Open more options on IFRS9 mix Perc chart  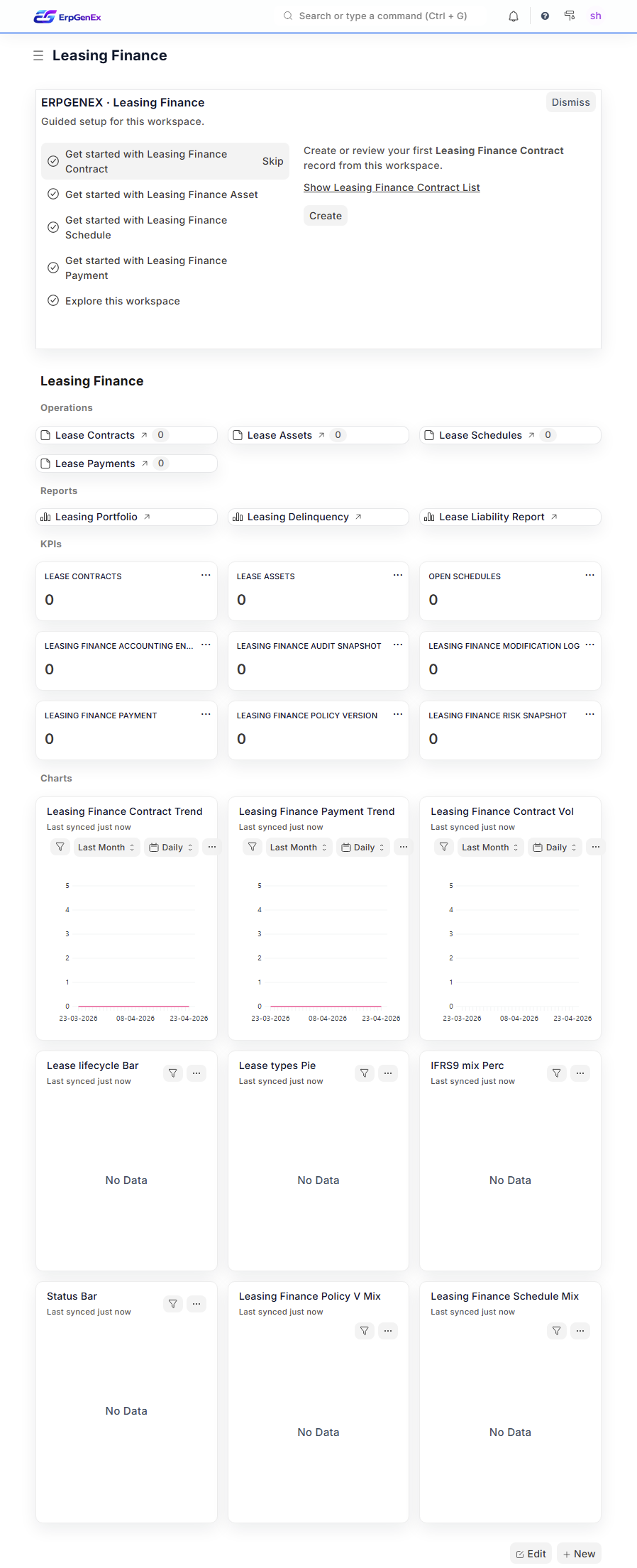580,1073
